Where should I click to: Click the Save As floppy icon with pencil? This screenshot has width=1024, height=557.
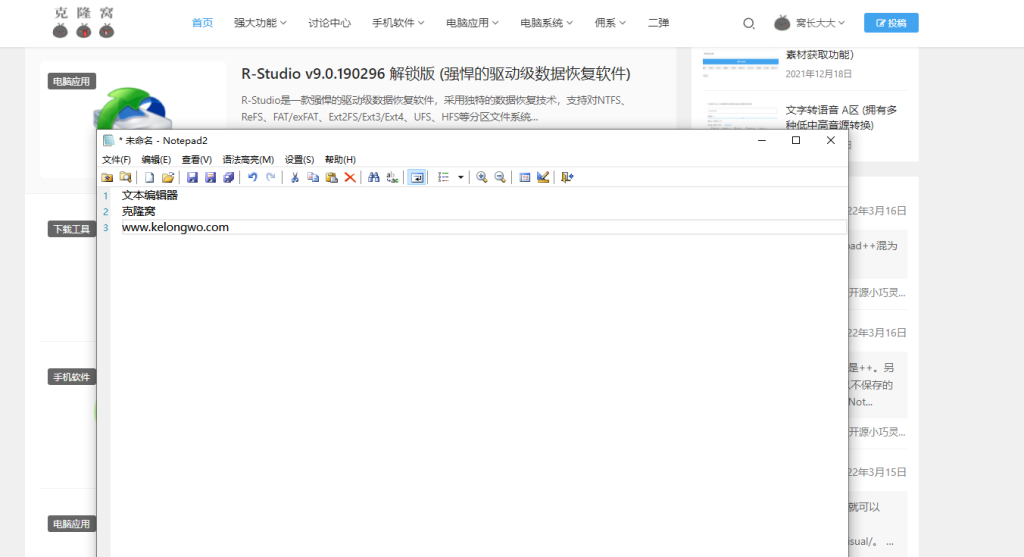tap(210, 178)
